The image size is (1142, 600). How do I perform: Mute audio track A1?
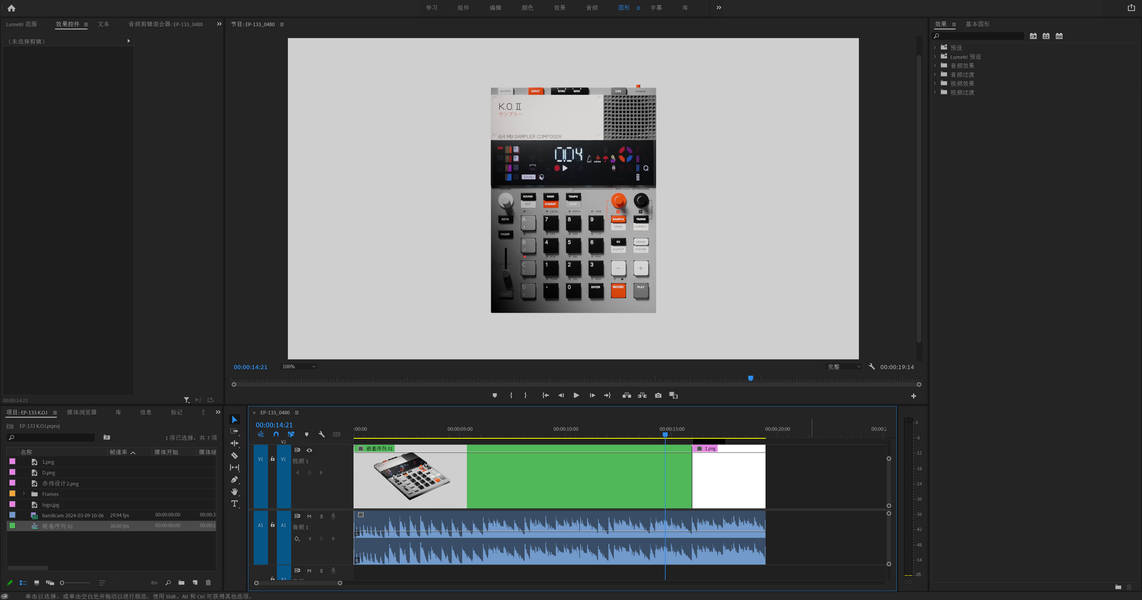(310, 516)
